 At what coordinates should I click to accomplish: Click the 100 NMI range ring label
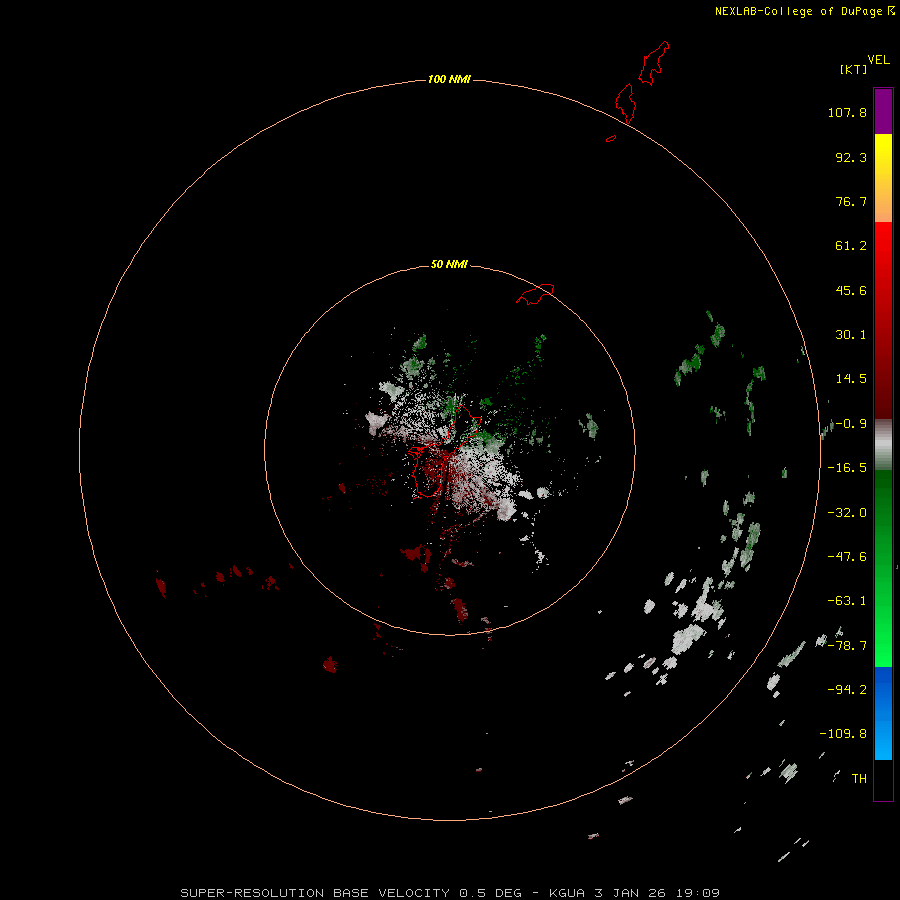point(449,79)
